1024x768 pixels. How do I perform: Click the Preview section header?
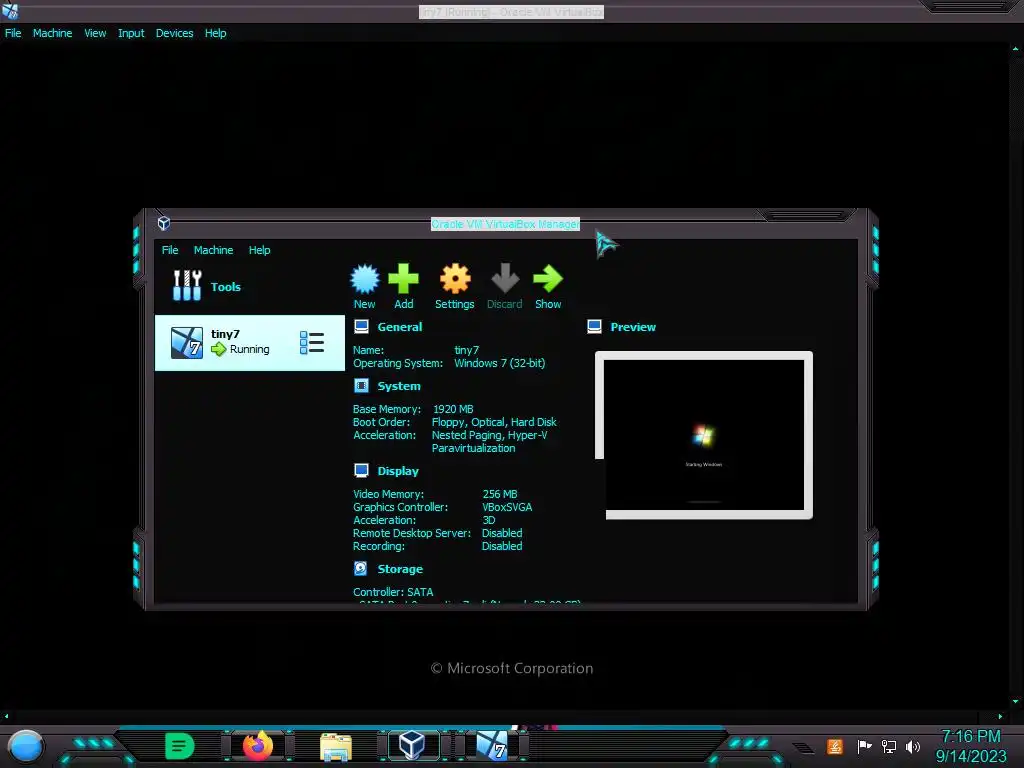click(633, 327)
